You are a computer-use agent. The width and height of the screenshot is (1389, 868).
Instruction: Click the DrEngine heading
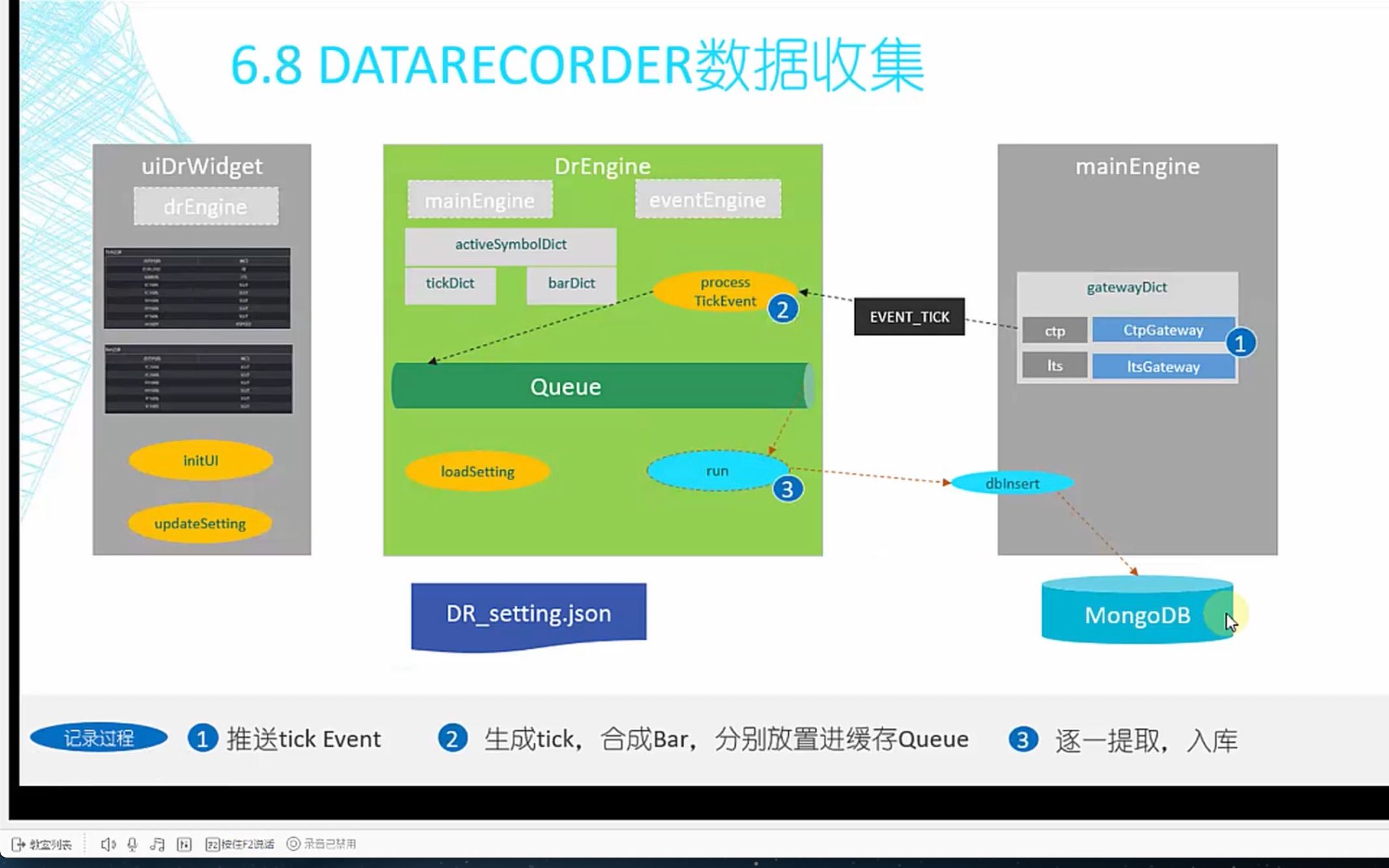[x=602, y=166]
